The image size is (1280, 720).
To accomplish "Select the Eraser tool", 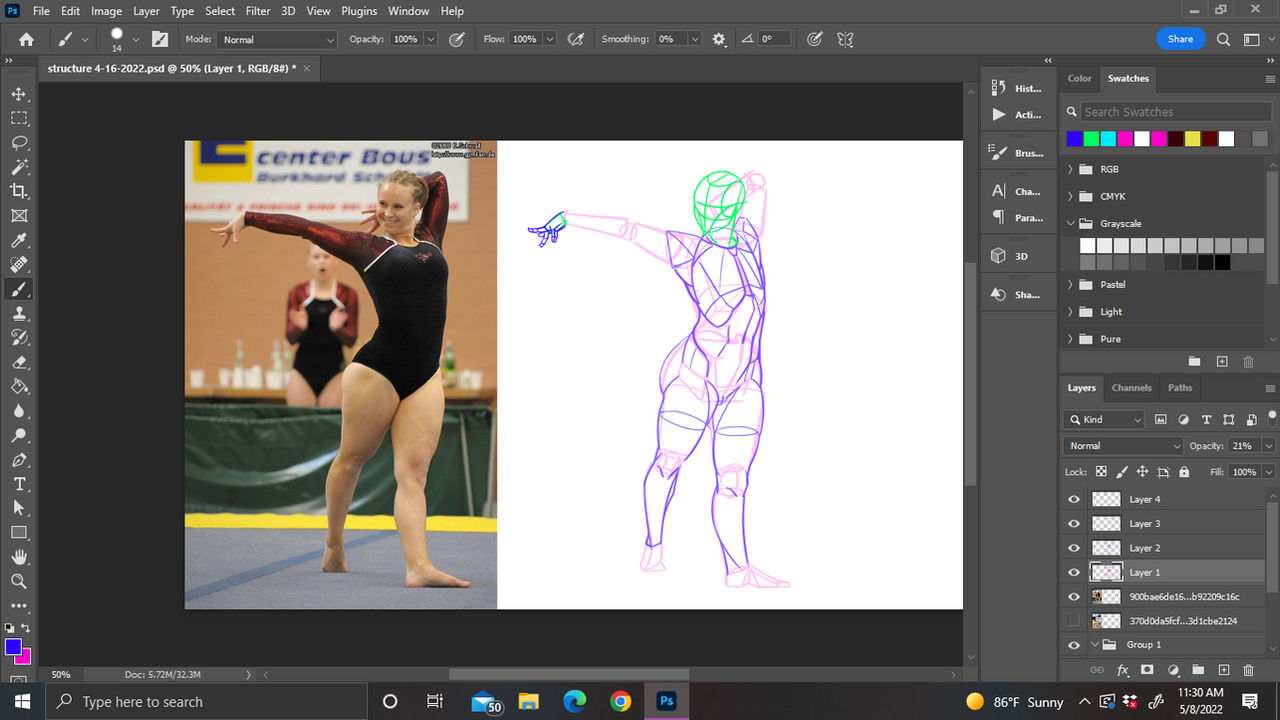I will point(19,362).
